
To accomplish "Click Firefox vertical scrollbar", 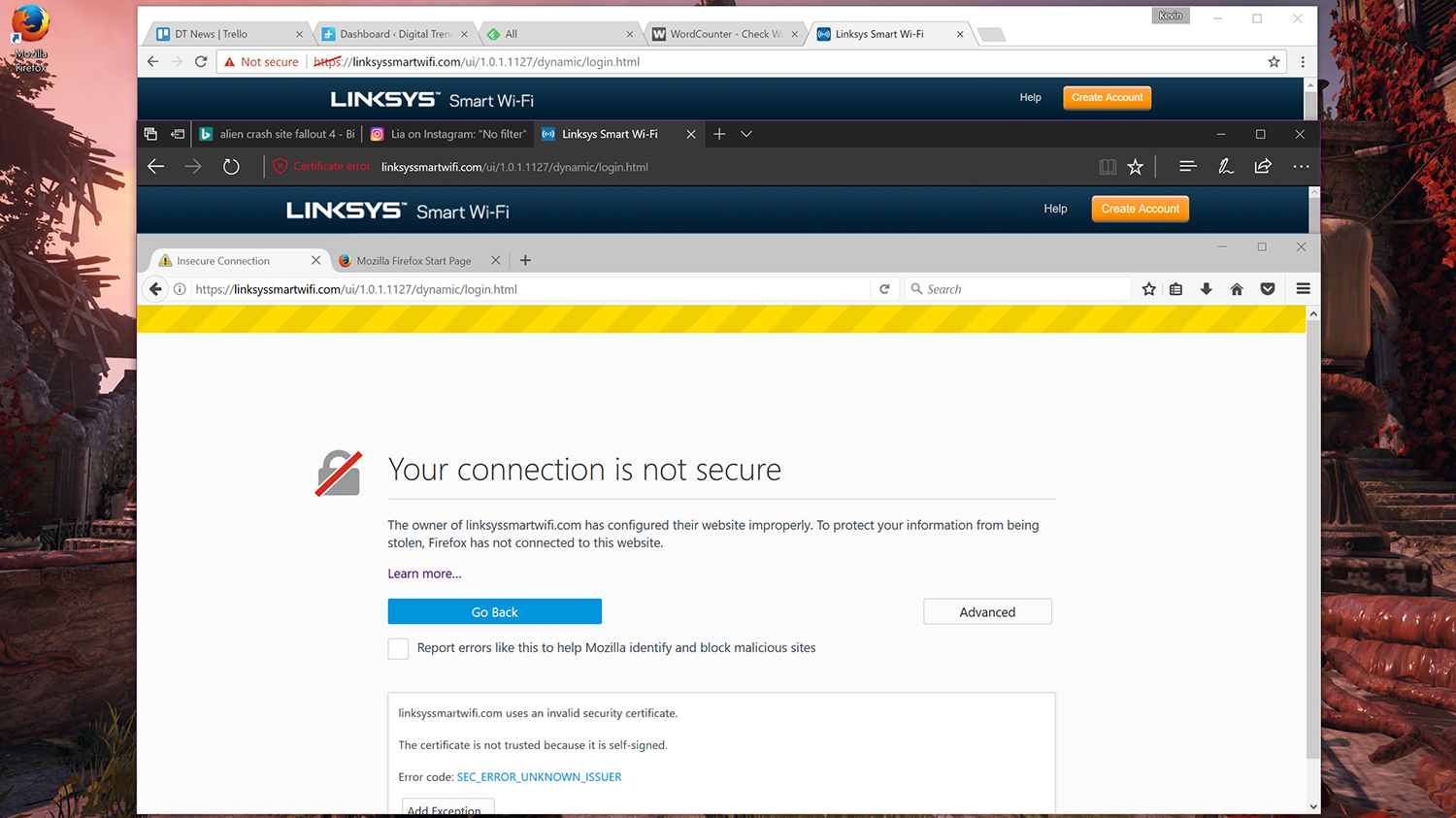I will pyautogui.click(x=1312, y=539).
